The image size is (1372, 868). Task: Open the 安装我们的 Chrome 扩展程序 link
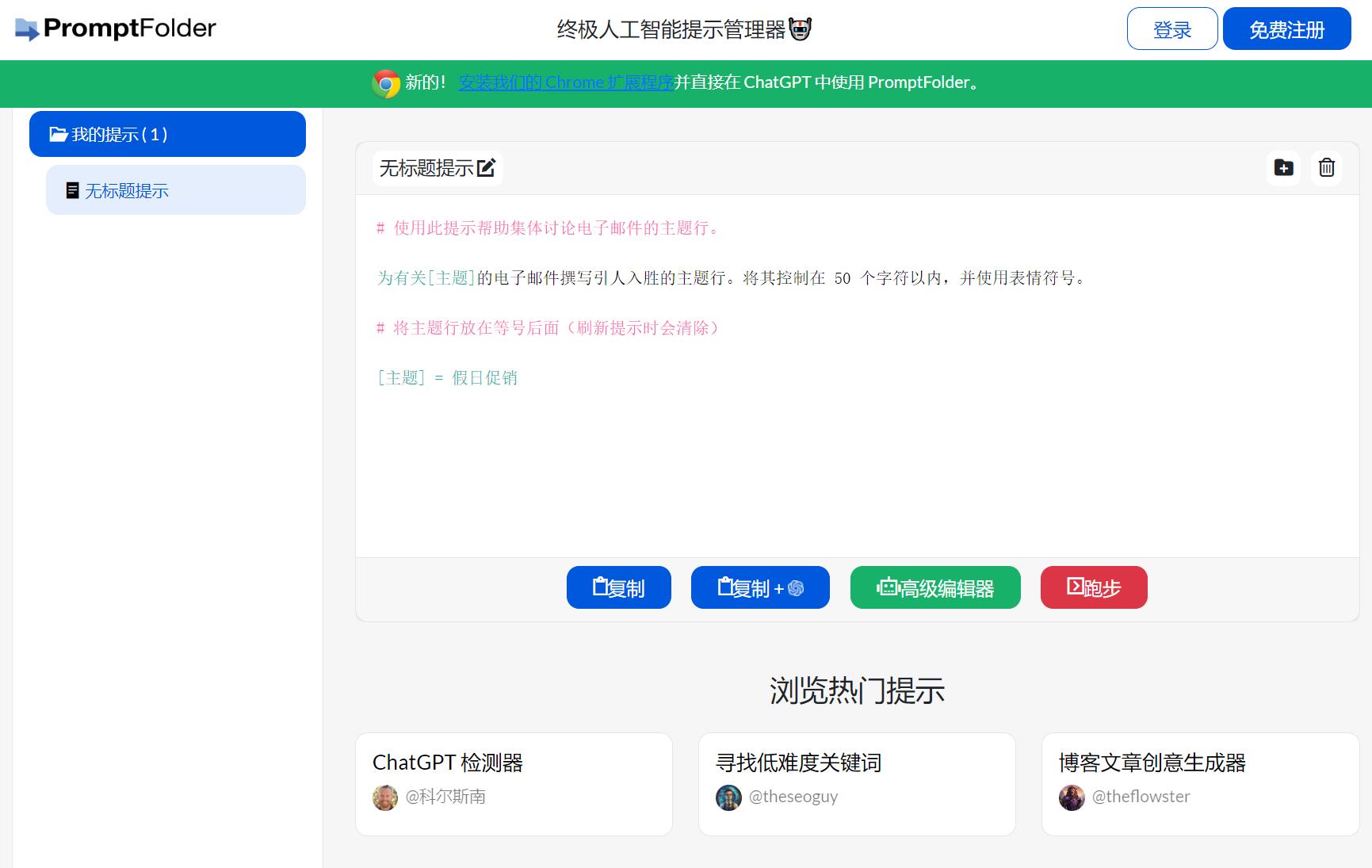point(566,82)
